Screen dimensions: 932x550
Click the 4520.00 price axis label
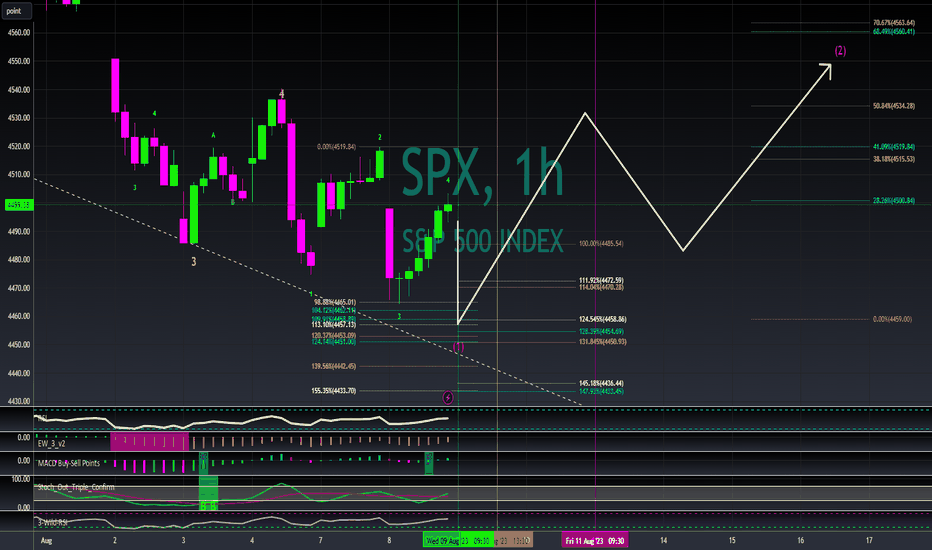[19, 146]
